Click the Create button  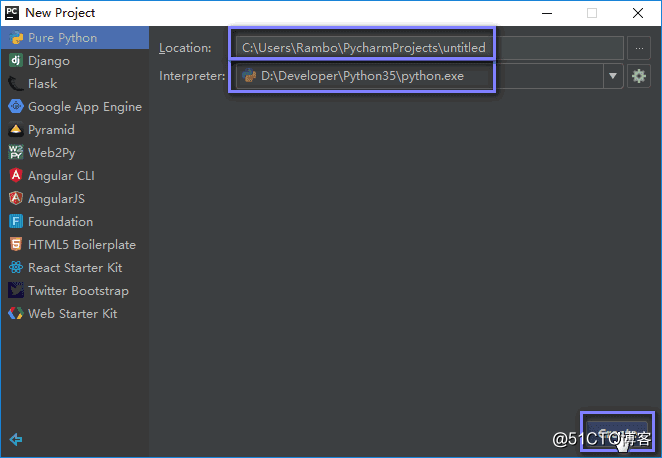(x=617, y=432)
